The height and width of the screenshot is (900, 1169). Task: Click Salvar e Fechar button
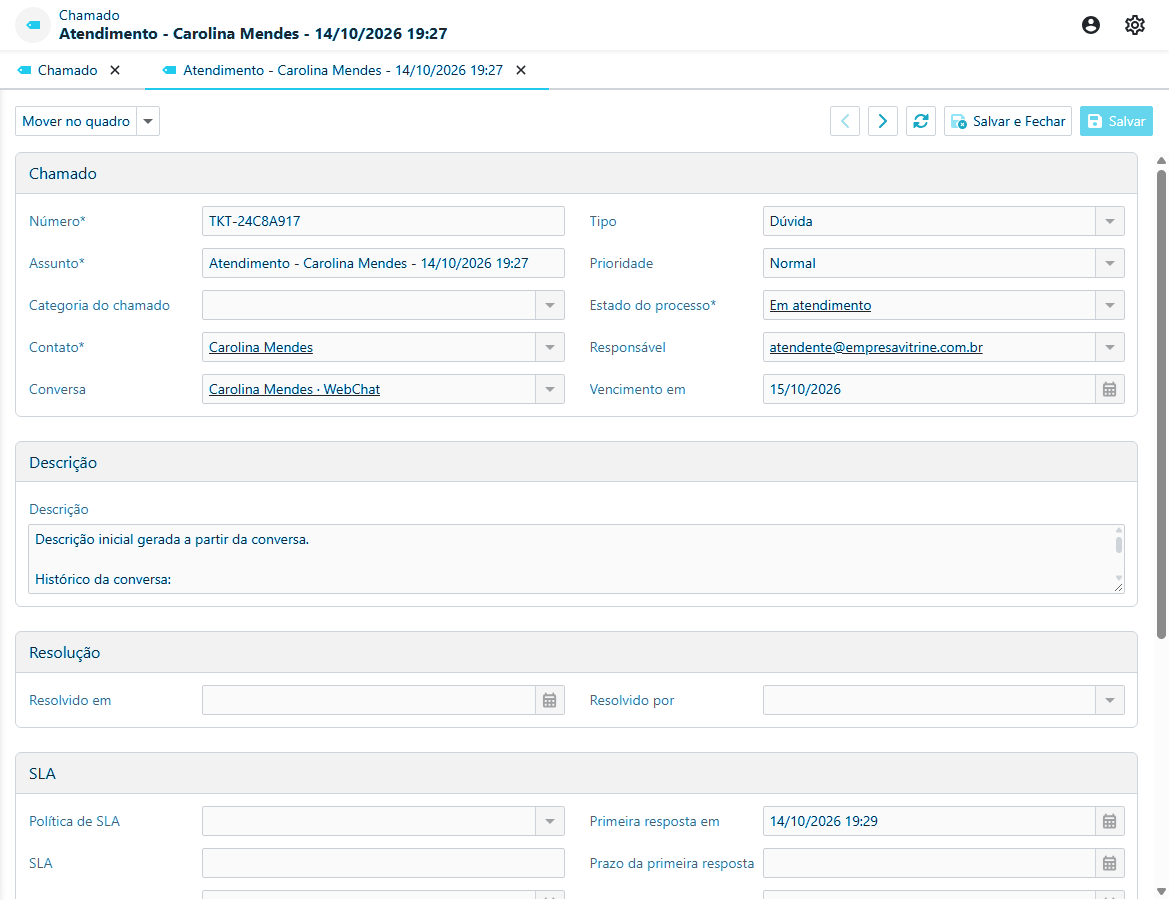(x=1008, y=121)
